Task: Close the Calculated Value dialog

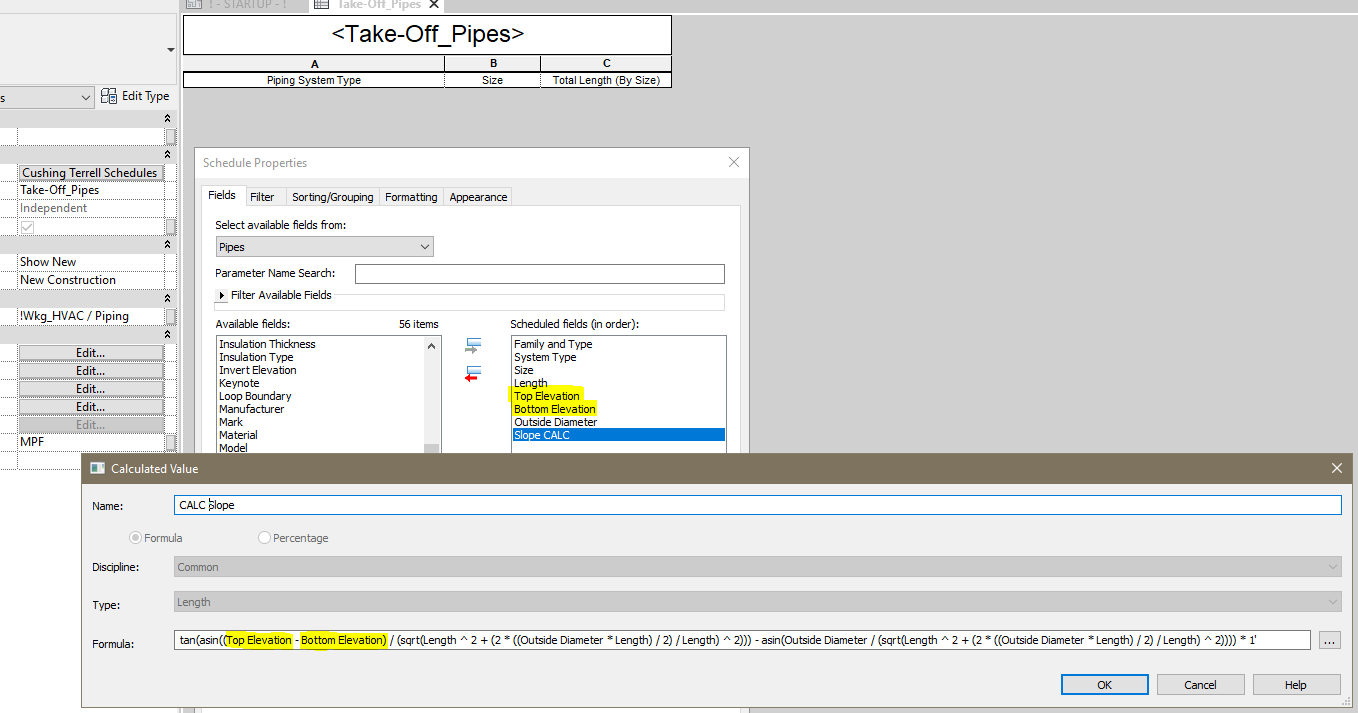Action: tap(1337, 468)
